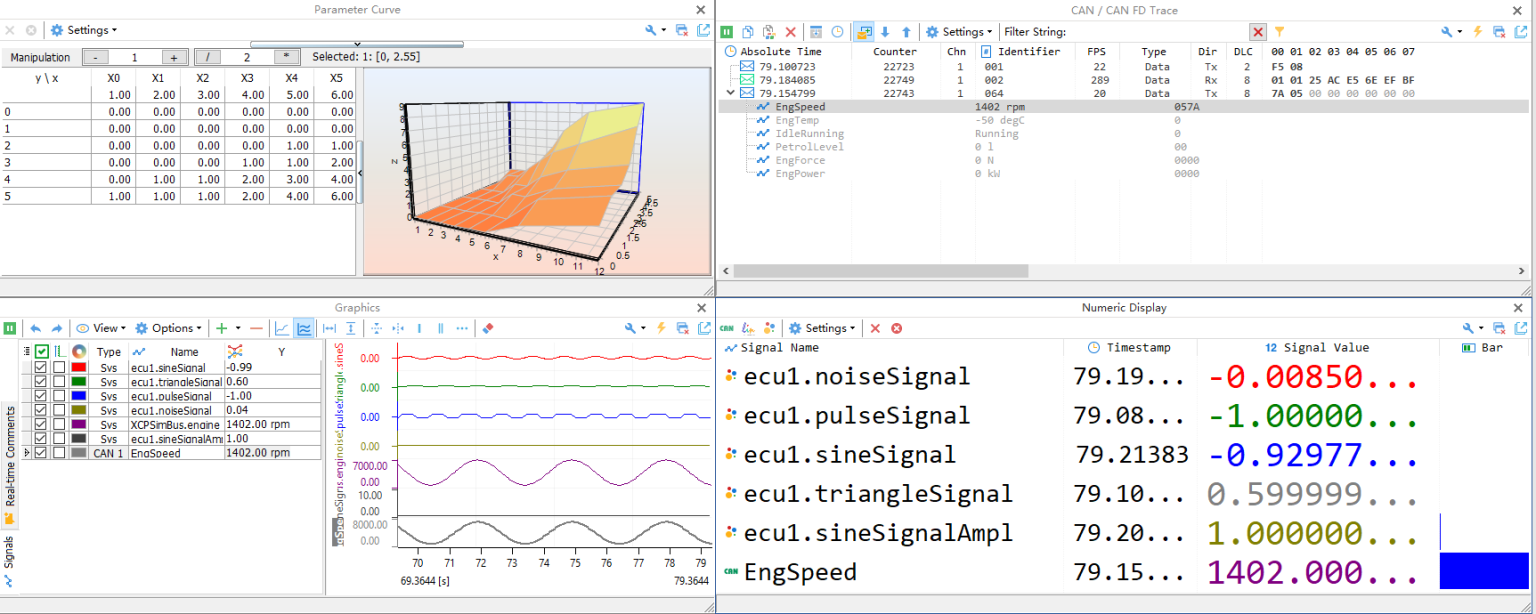Open the Real-time Comments side tab

tap(10, 455)
